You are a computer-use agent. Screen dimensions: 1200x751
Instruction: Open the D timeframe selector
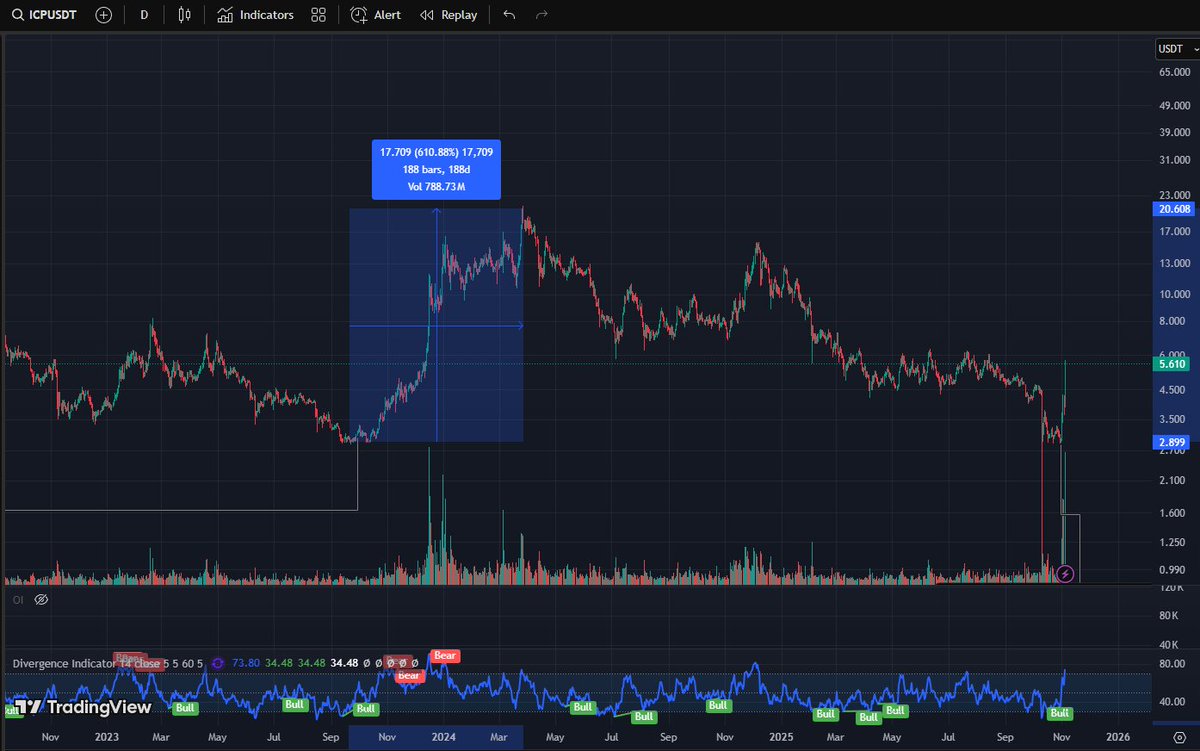click(142, 15)
